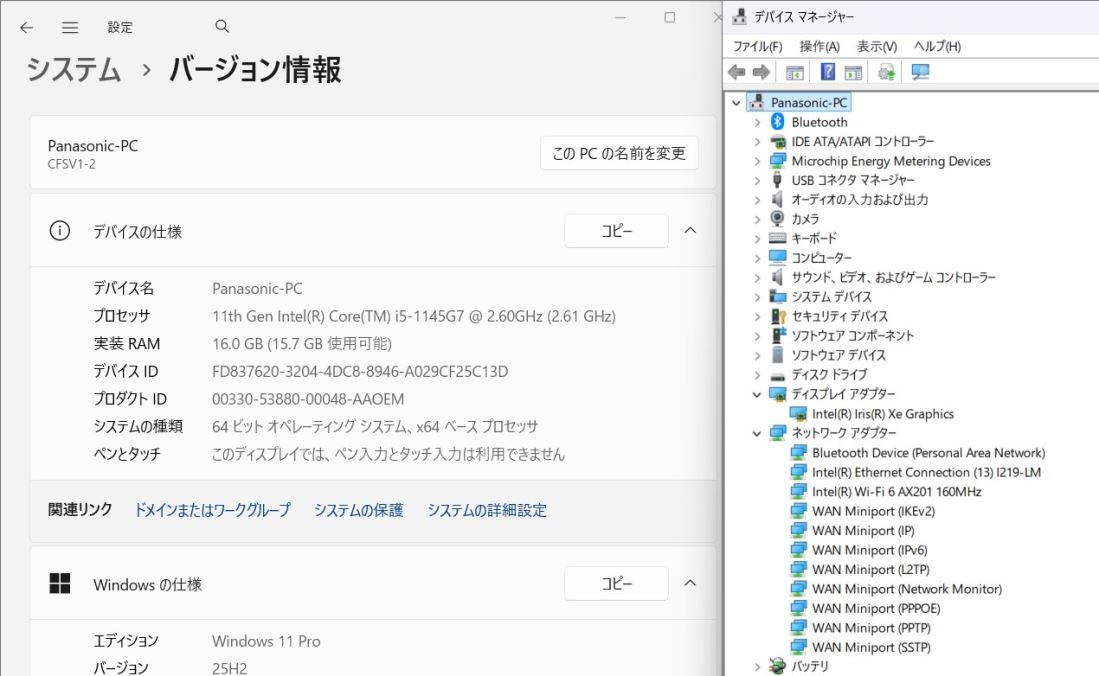Click the この PC の名前を変更 button
Image resolution: width=1099 pixels, height=676 pixels.
click(x=619, y=153)
